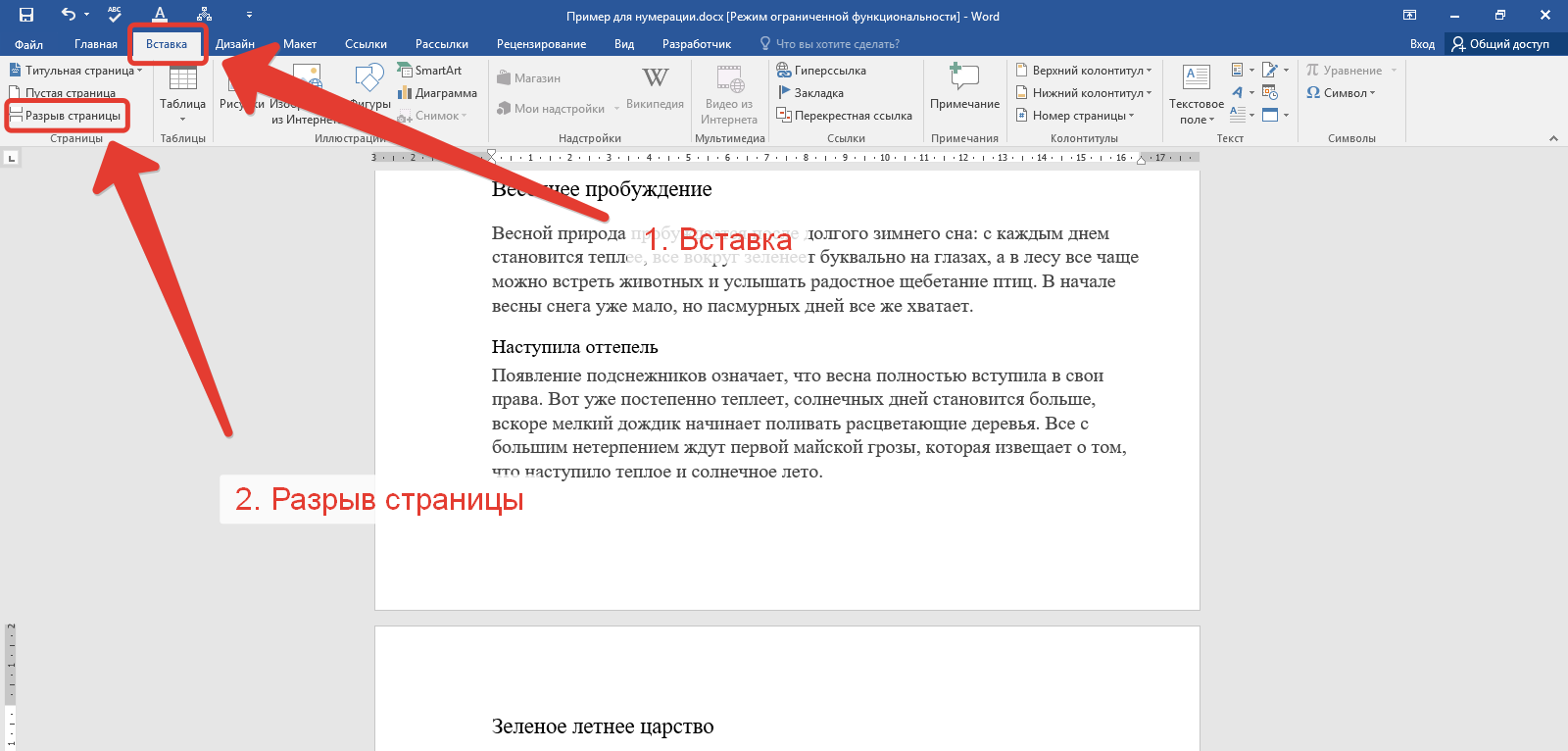Click the heading 'Наступила оттепель'
The height and width of the screenshot is (751, 1568).
coord(574,347)
